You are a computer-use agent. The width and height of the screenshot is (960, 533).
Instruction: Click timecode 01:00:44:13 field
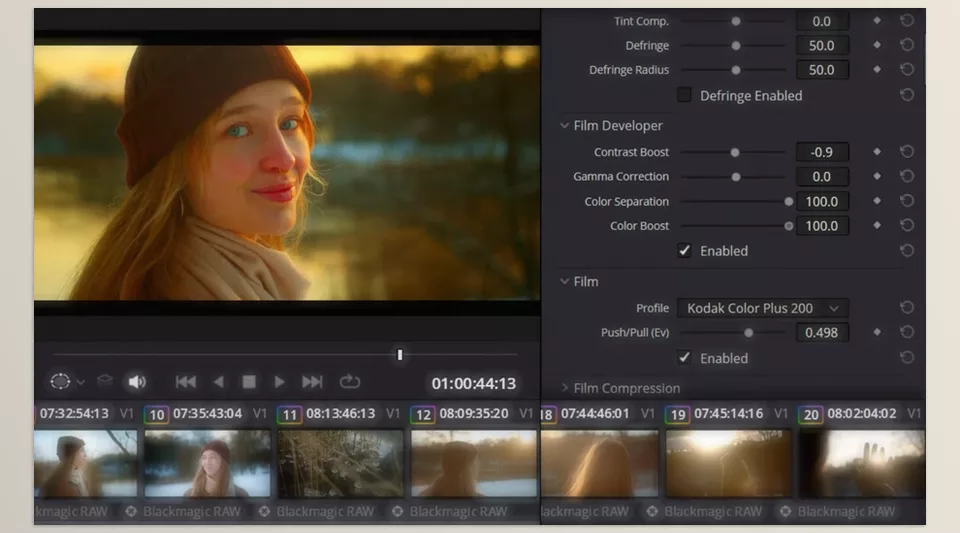[474, 384]
